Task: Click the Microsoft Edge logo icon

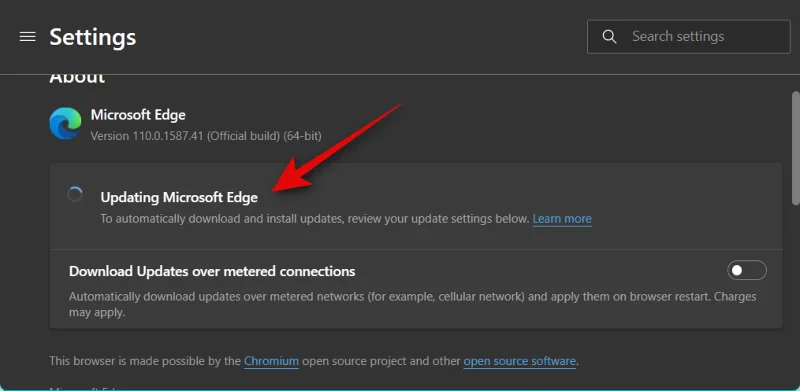Action: (x=65, y=124)
